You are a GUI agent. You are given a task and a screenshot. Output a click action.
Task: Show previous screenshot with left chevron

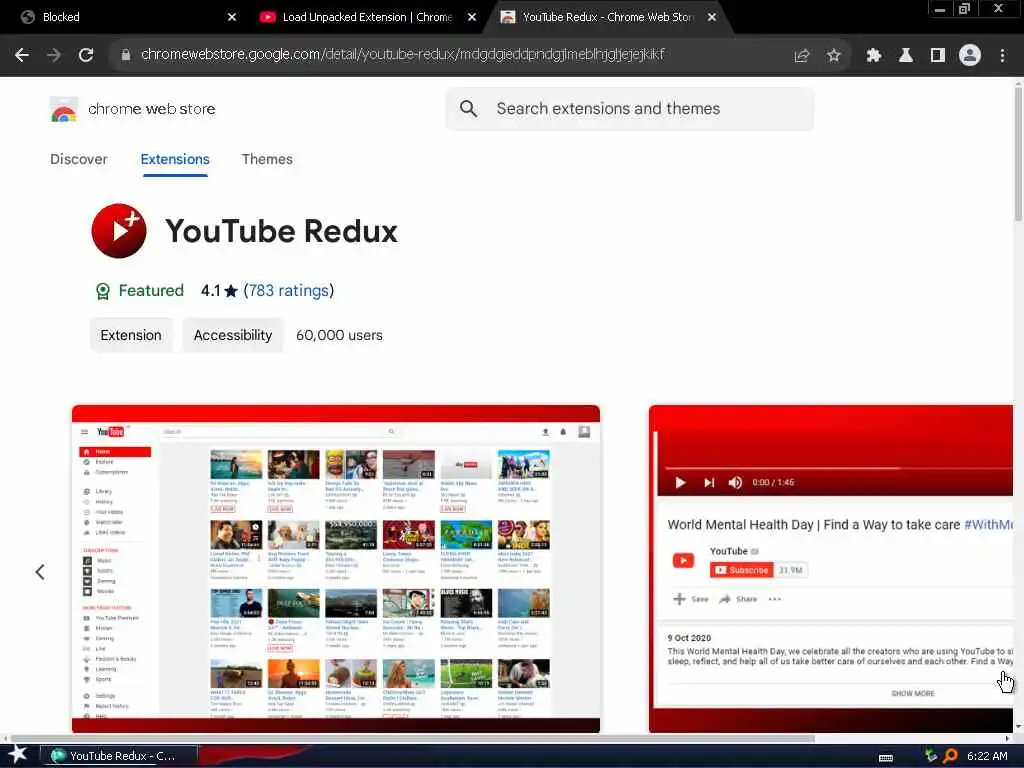(x=40, y=572)
